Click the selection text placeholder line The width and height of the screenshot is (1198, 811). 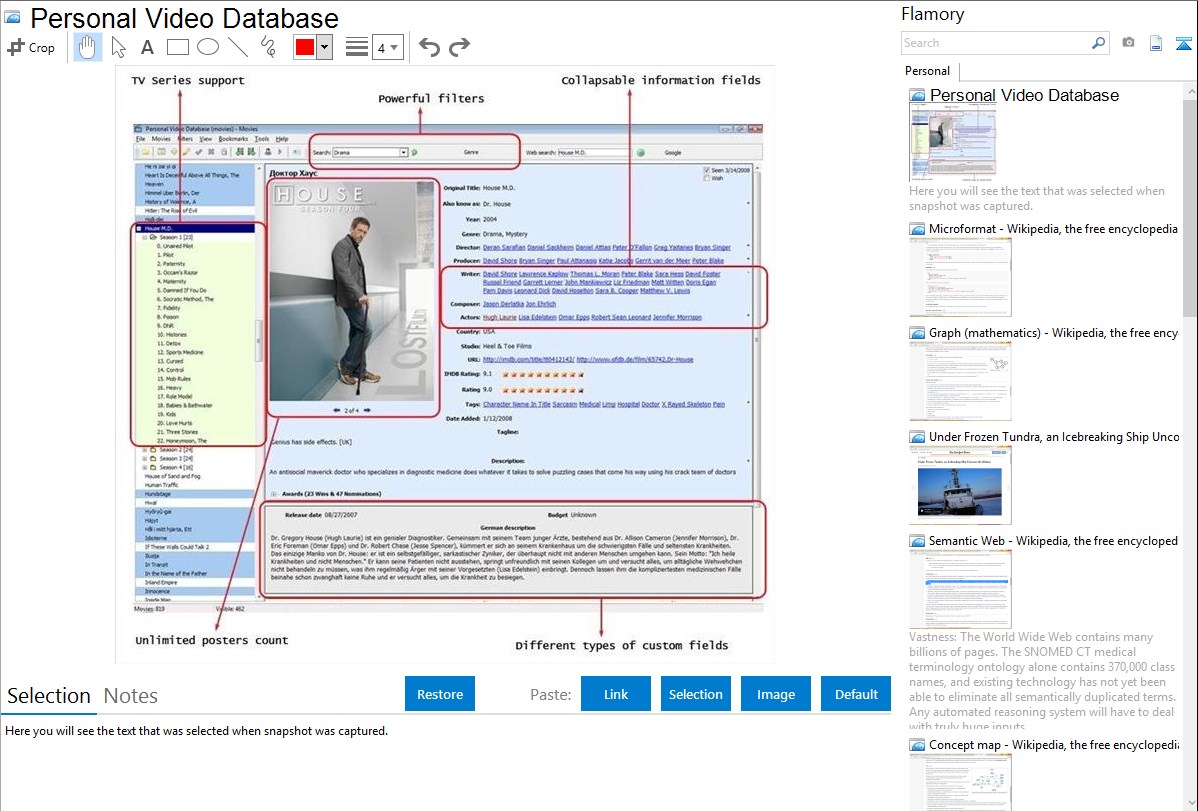[196, 731]
